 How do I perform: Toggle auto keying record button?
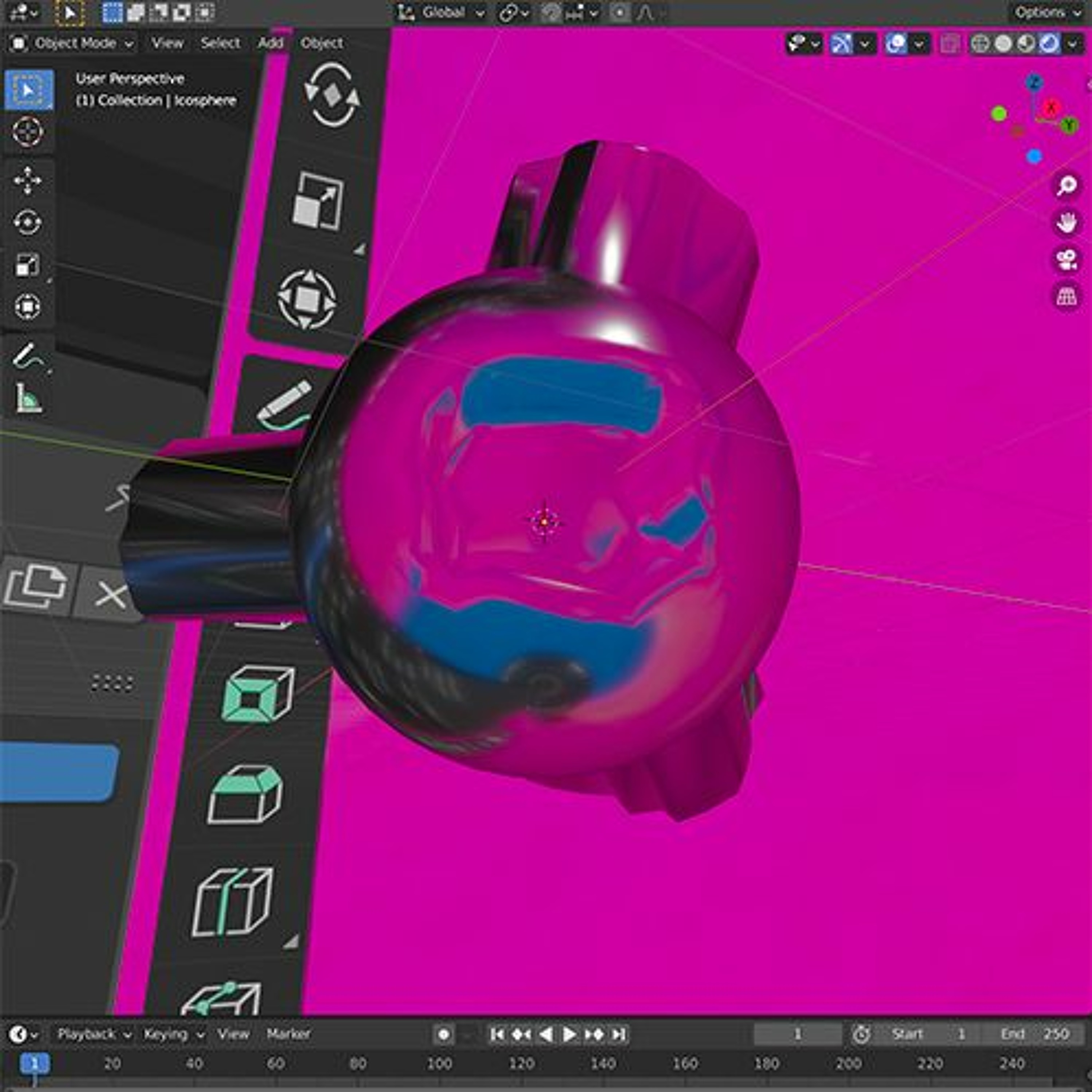click(x=444, y=1034)
